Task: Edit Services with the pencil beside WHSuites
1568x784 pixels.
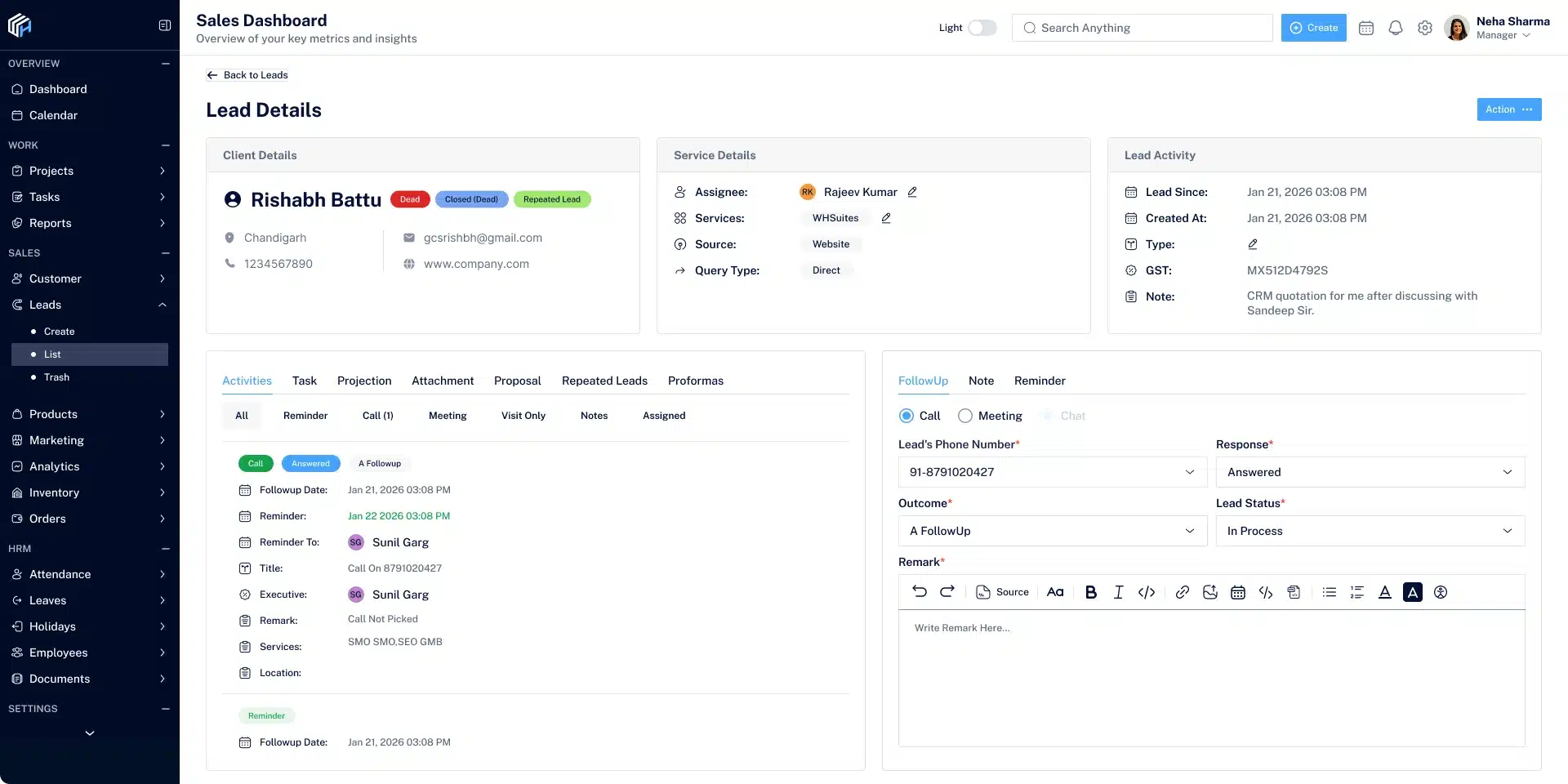Action: [x=886, y=218]
